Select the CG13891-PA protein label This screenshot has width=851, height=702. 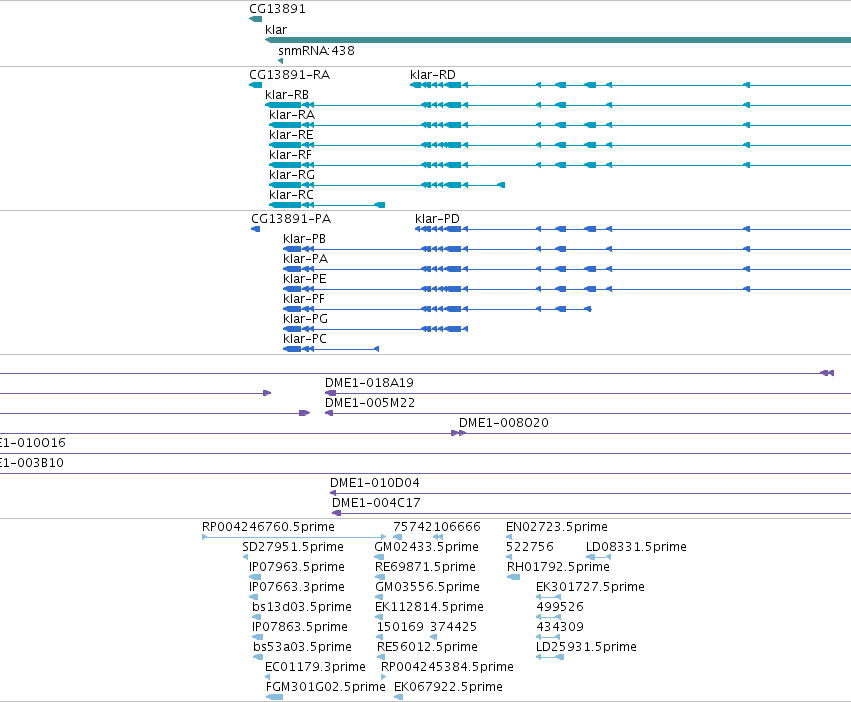(x=291, y=219)
